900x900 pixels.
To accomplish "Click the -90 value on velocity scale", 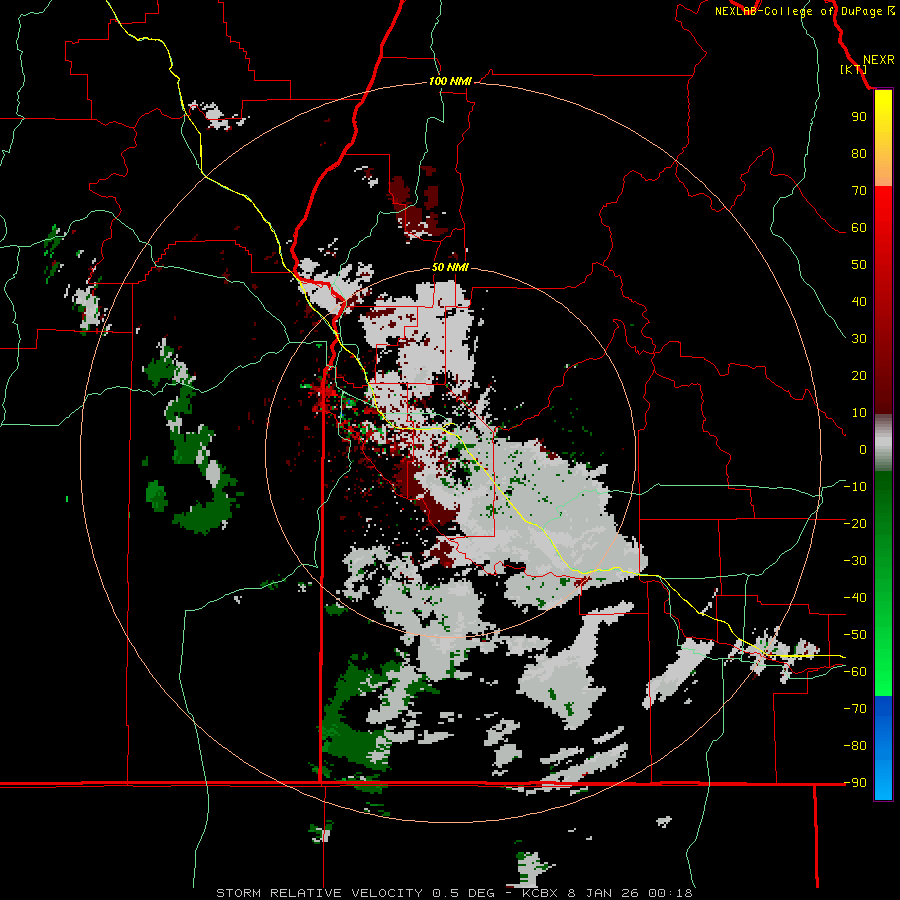I will pos(855,783).
